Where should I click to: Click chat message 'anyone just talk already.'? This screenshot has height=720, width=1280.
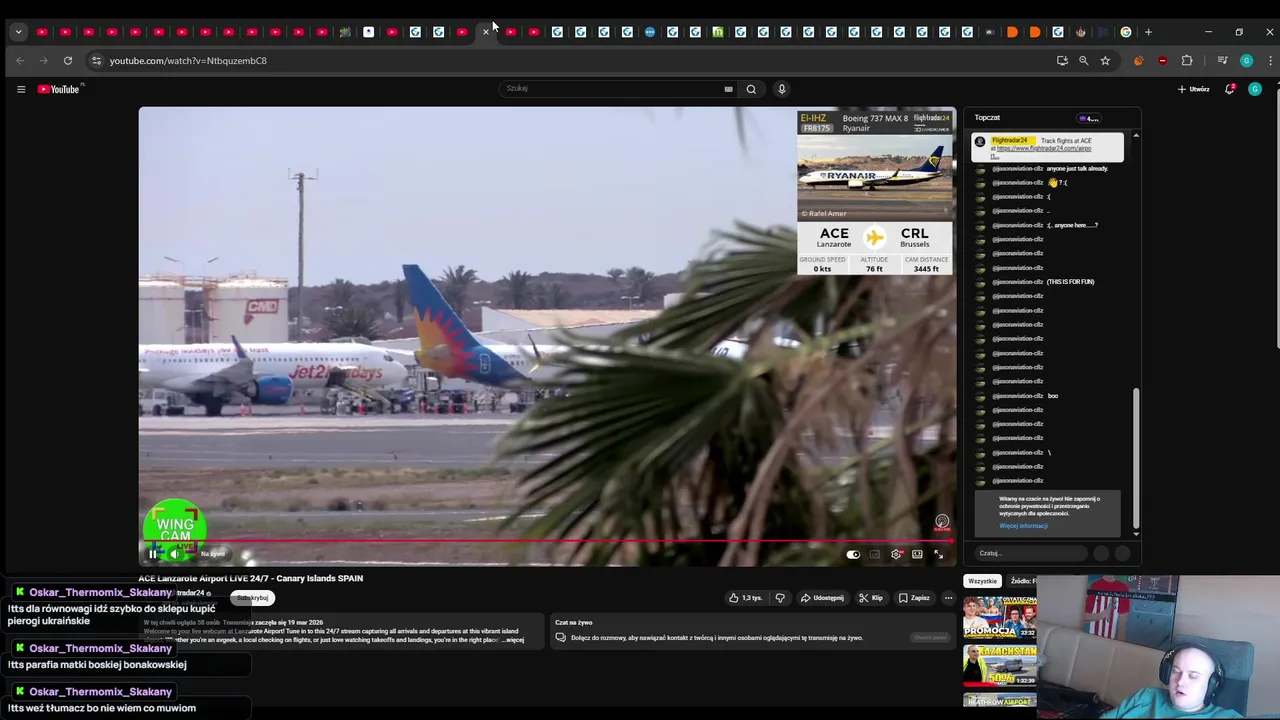(1077, 169)
